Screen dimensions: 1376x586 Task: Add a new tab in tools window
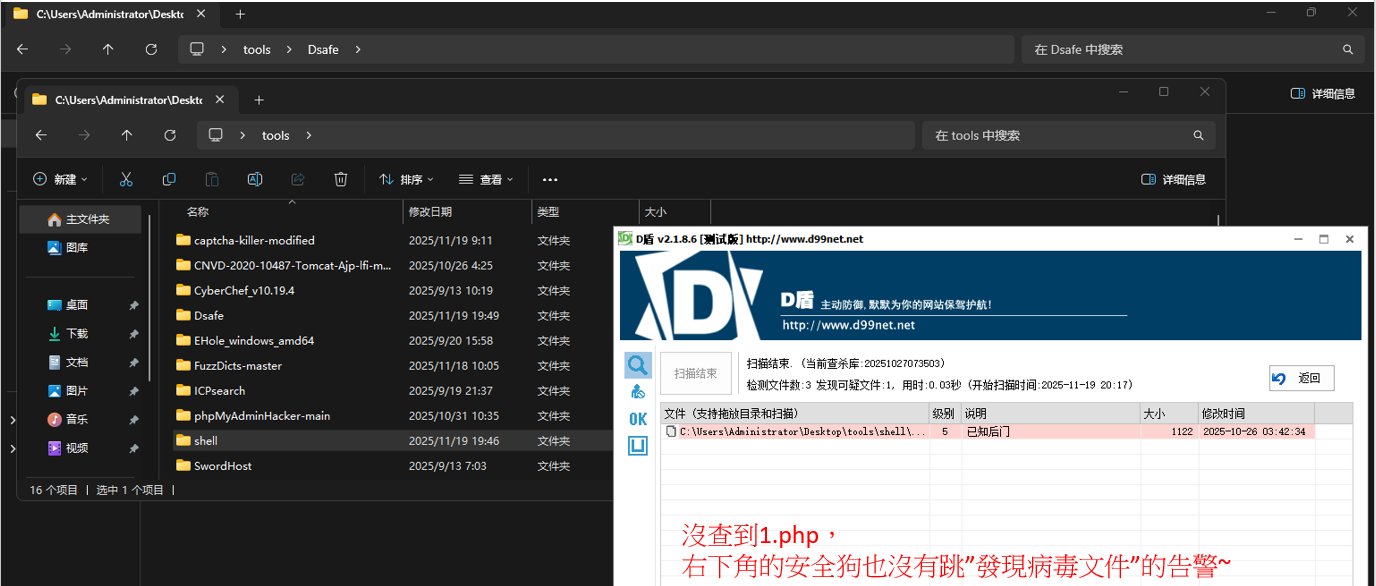click(259, 100)
